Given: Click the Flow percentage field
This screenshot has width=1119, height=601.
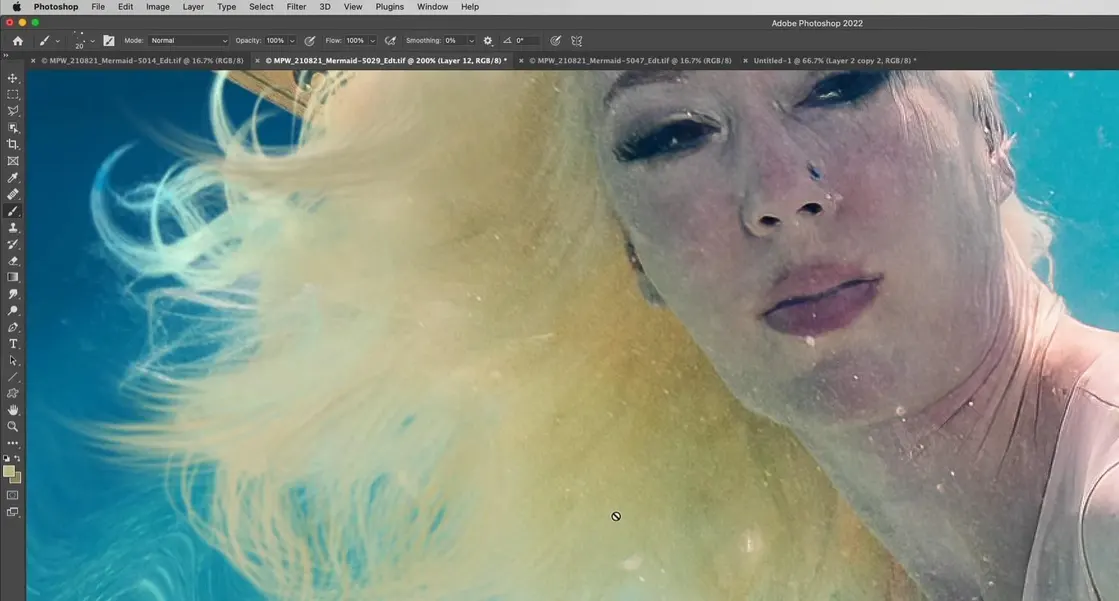Looking at the screenshot, I should [355, 41].
